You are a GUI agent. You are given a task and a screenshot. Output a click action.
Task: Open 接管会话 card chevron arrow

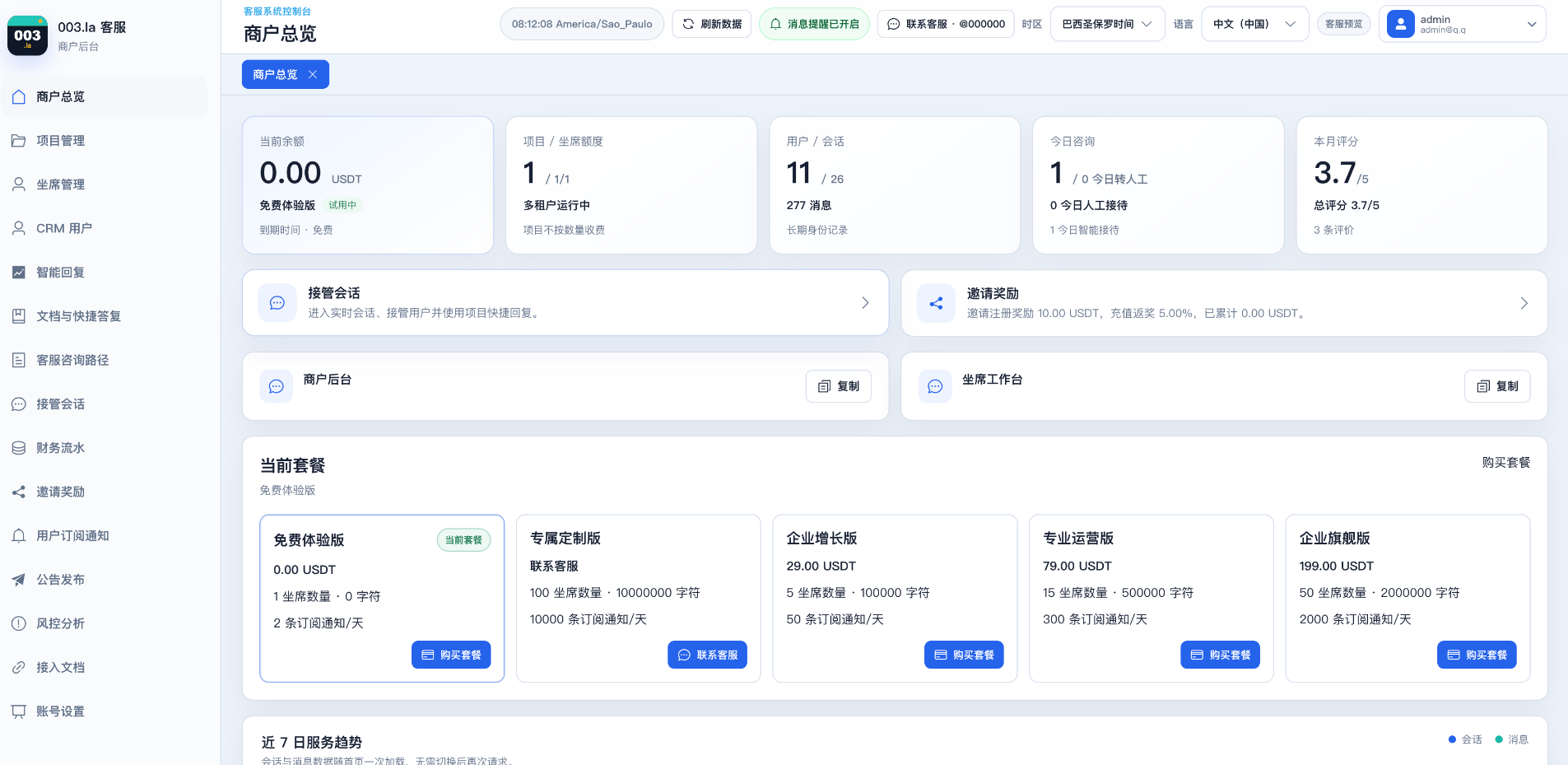pyautogui.click(x=865, y=303)
